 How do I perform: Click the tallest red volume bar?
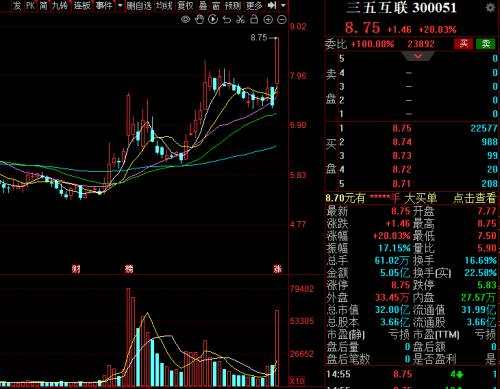(128, 337)
